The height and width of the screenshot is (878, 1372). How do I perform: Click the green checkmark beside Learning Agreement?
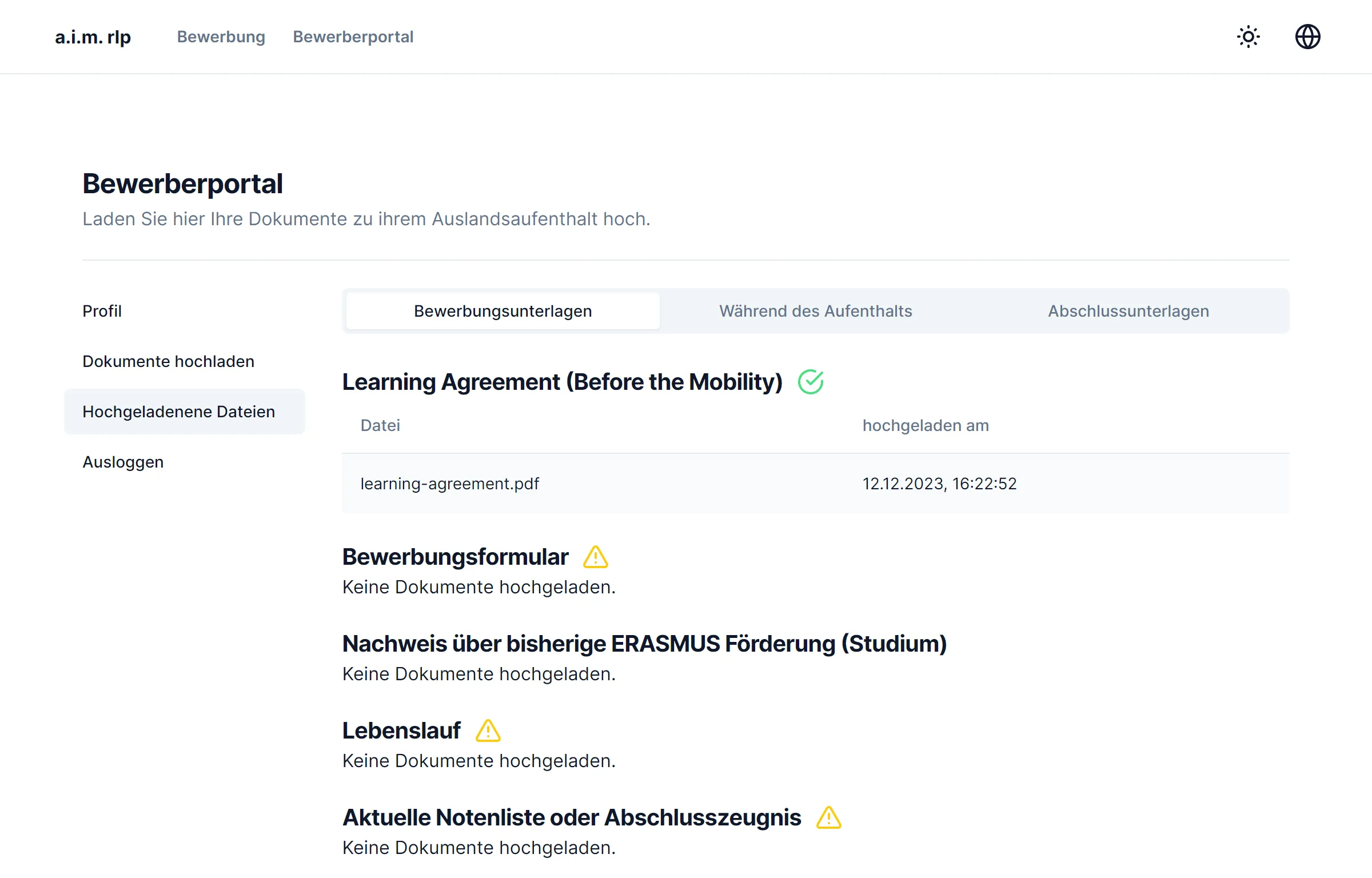pyautogui.click(x=811, y=382)
